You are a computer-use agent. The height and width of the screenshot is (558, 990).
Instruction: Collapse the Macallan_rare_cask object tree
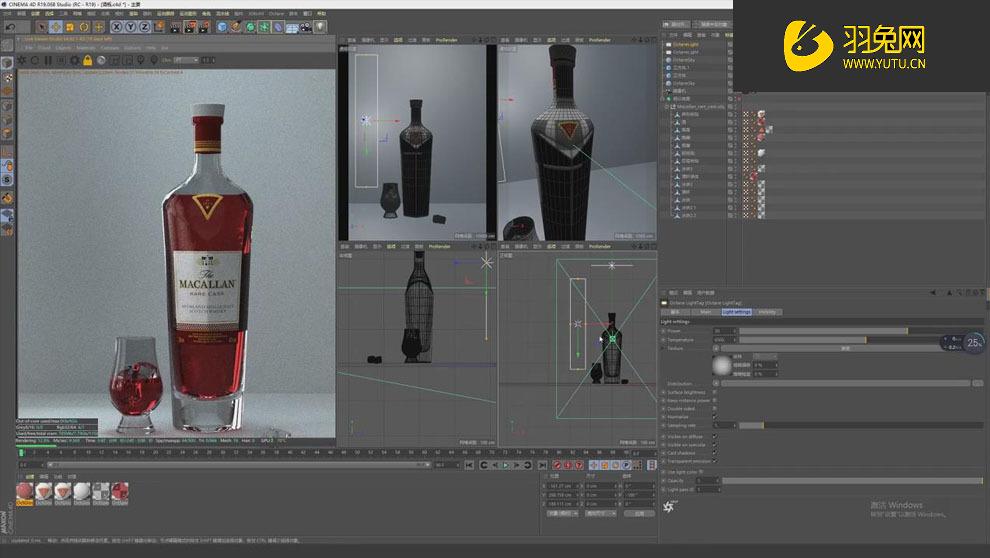click(666, 107)
